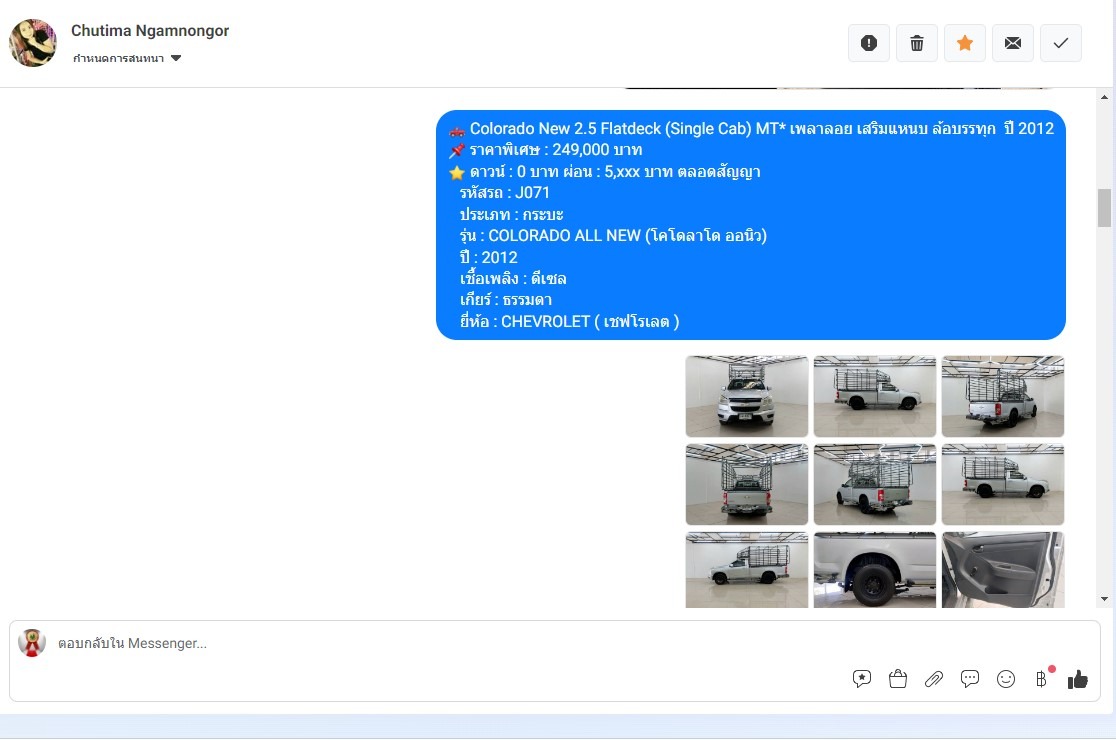The height and width of the screenshot is (740, 1116).
Task: Open the emoji smiley picker
Action: 1006,679
